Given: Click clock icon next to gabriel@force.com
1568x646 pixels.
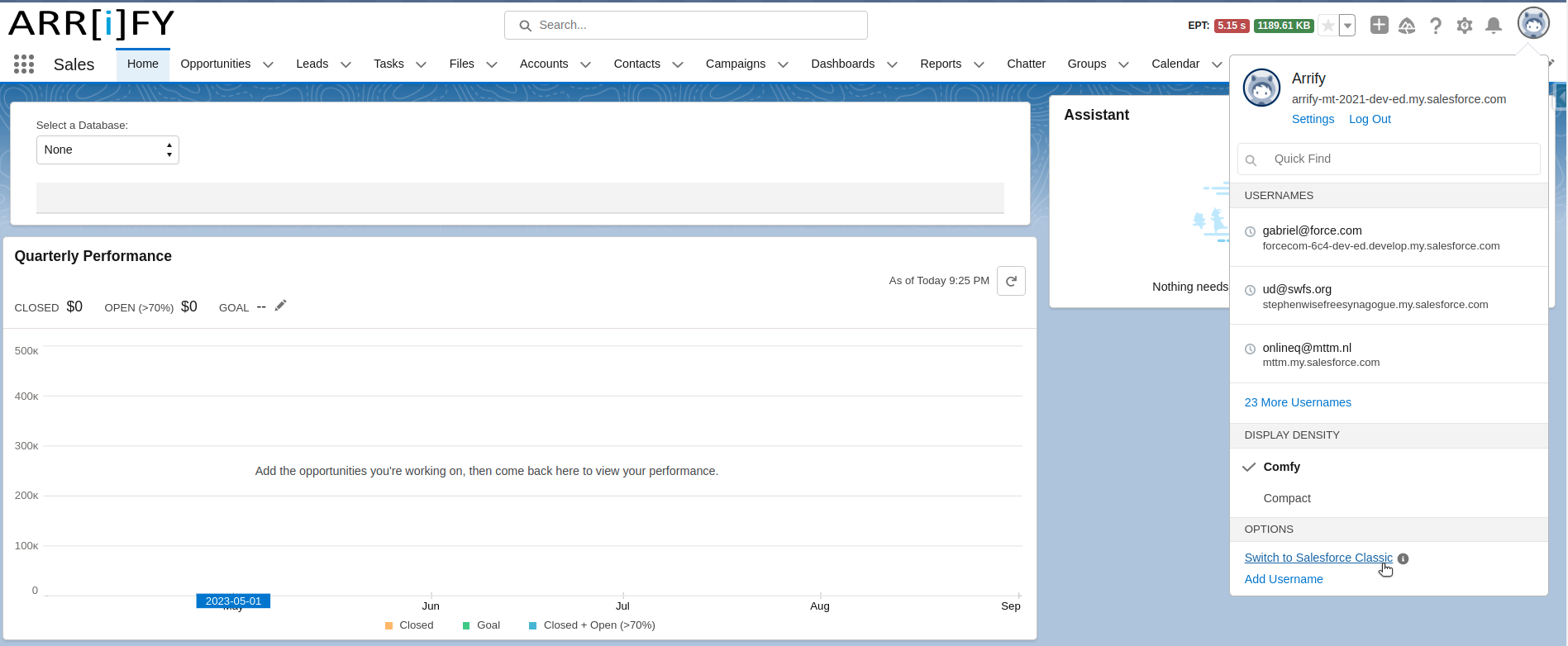Looking at the screenshot, I should [x=1251, y=232].
